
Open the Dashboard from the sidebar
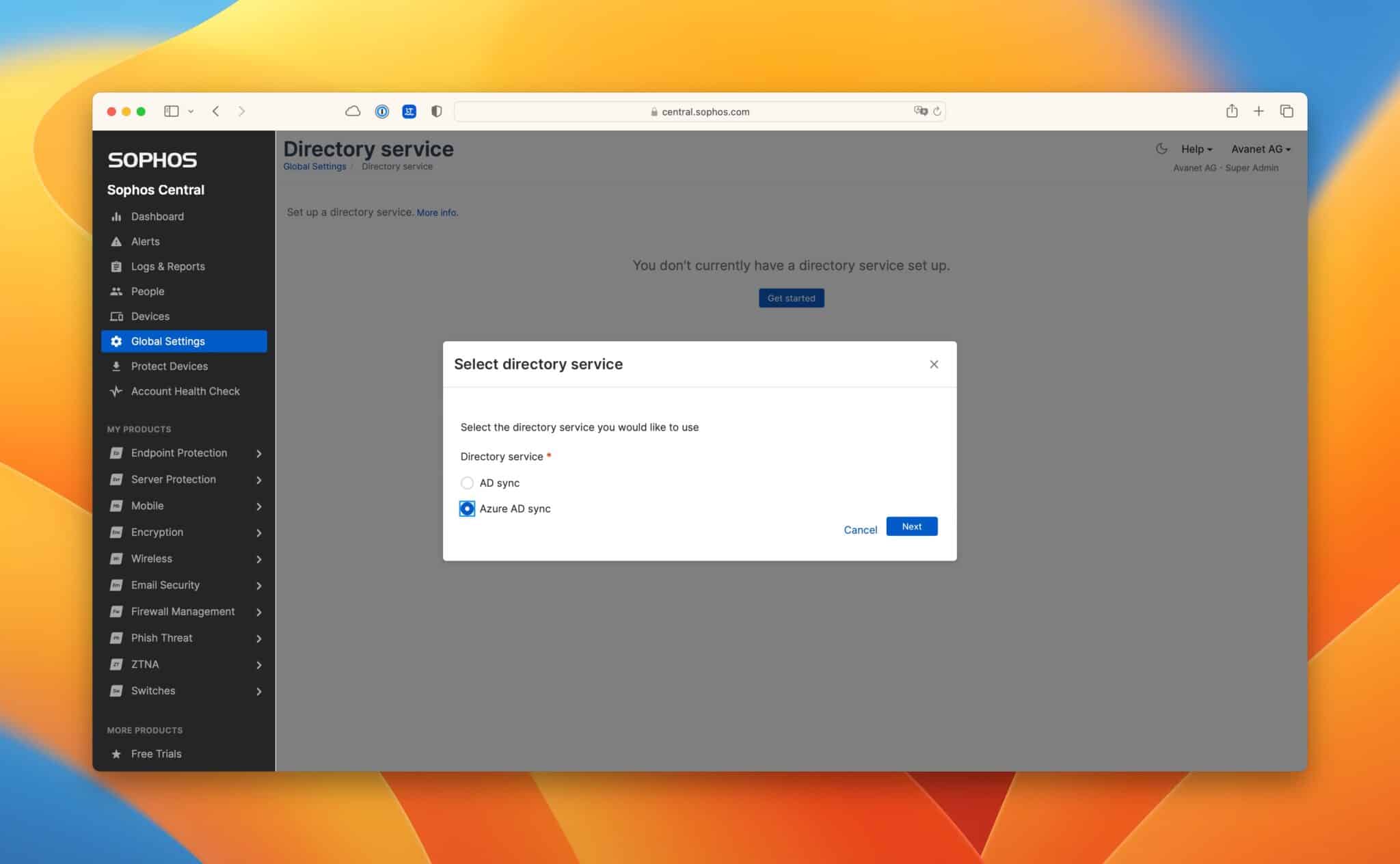click(x=157, y=216)
